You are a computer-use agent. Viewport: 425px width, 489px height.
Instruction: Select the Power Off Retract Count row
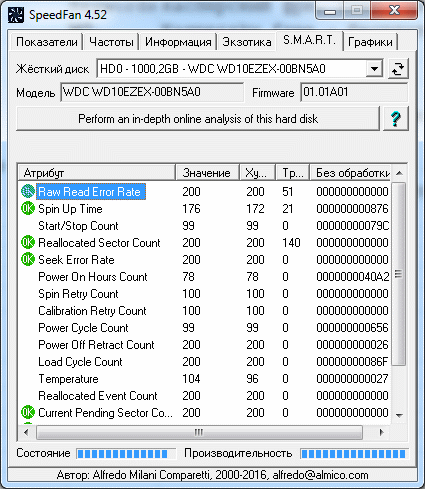coord(205,345)
